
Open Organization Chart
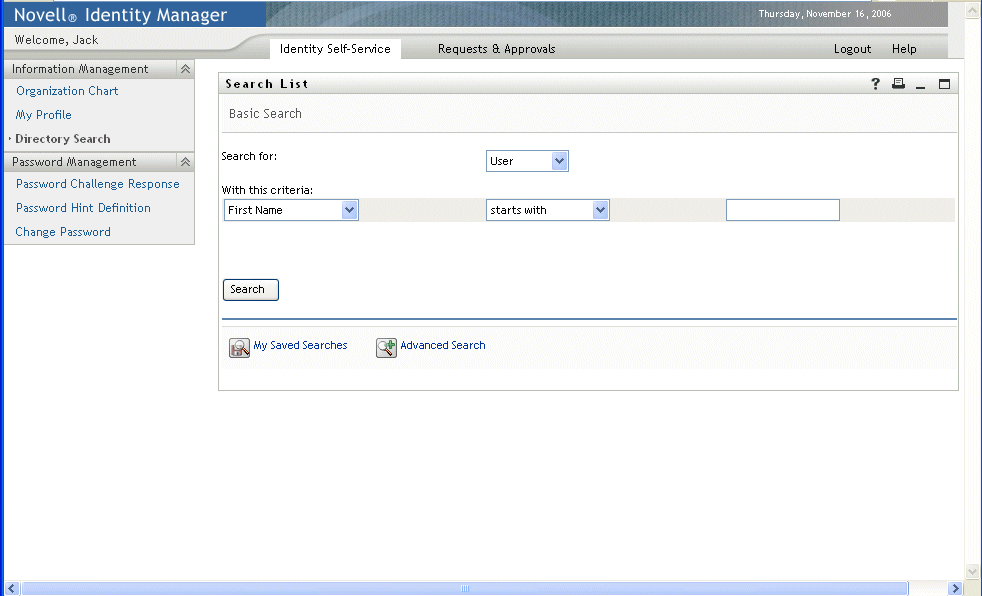pyautogui.click(x=67, y=91)
